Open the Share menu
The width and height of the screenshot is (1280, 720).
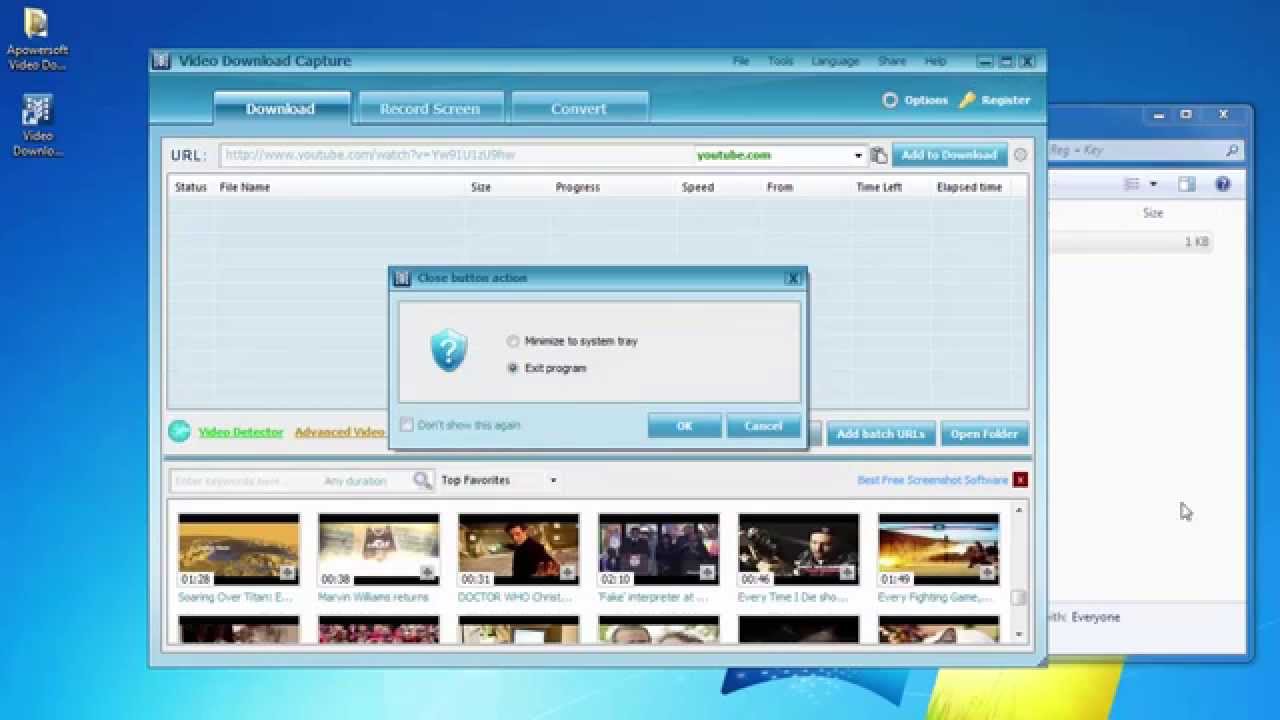[892, 61]
